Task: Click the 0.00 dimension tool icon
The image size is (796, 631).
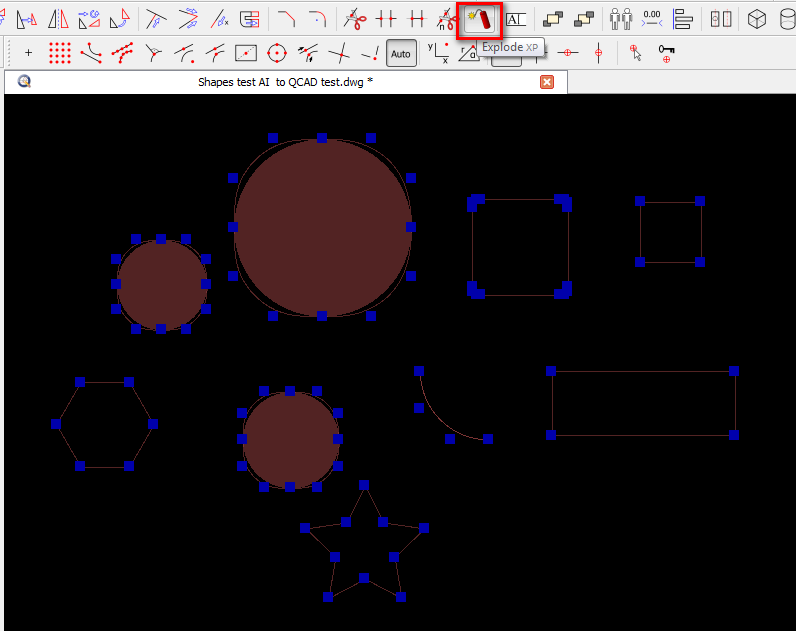Action: [x=652, y=19]
